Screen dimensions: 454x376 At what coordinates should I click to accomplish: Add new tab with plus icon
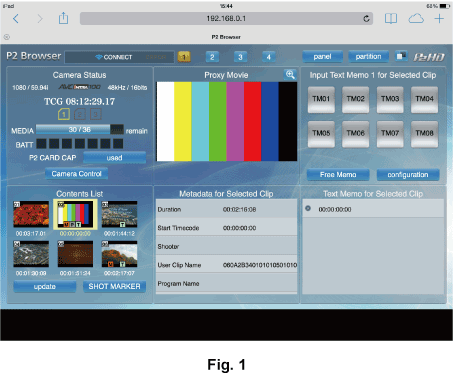[439, 19]
